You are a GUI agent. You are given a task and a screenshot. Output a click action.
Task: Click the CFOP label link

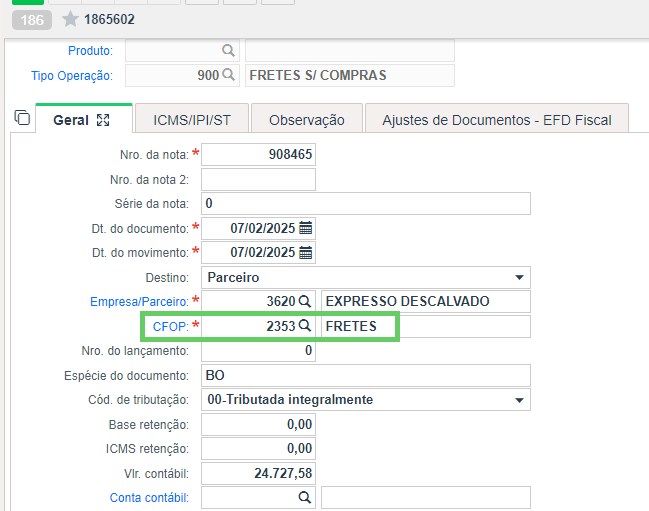pos(171,326)
